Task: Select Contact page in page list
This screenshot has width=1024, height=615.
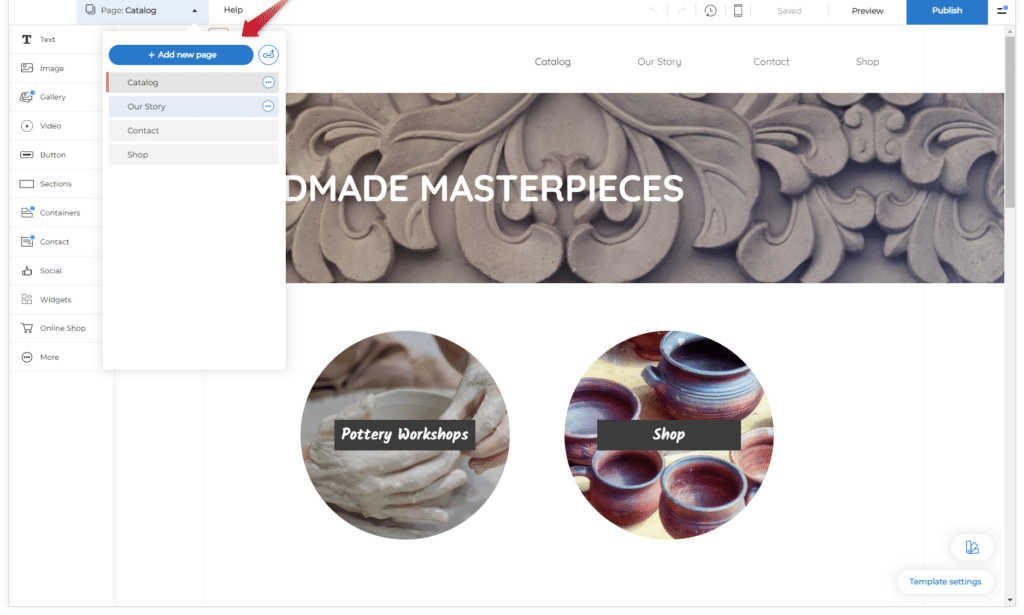Action: tap(193, 131)
